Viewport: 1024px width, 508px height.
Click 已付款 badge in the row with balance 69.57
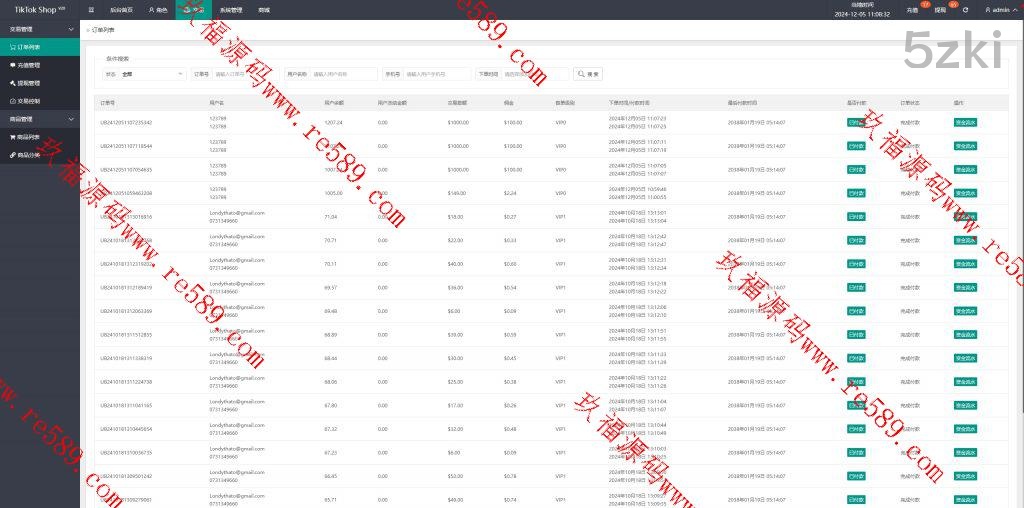(856, 287)
